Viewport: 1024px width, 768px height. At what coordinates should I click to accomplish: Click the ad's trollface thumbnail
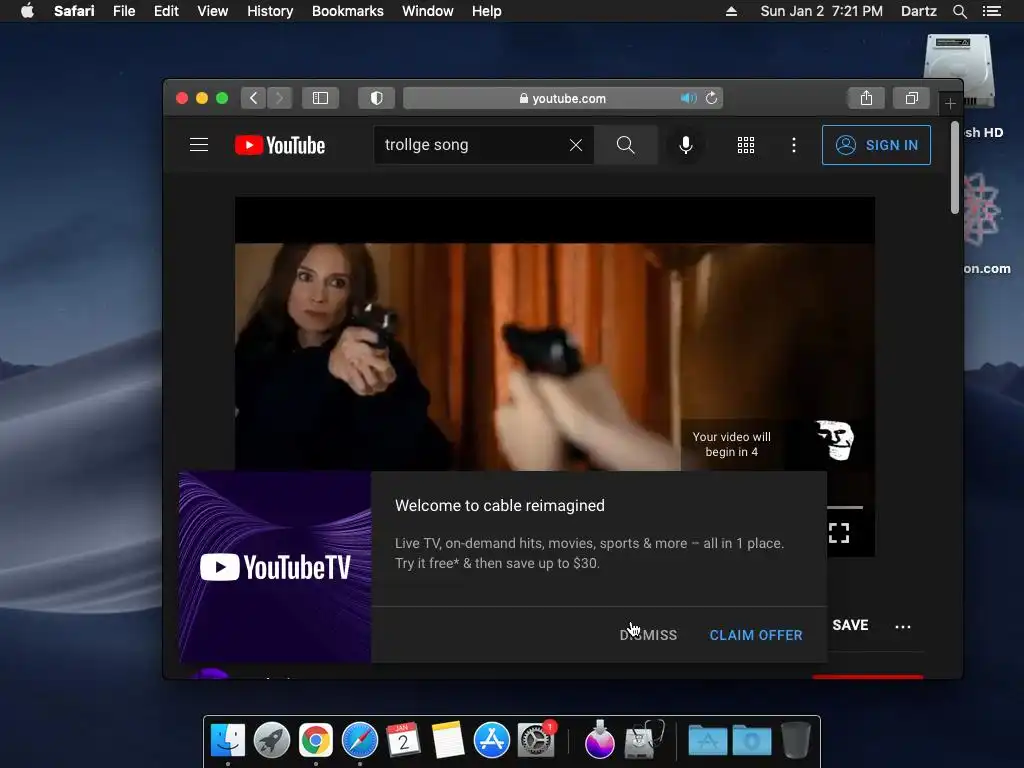tap(835, 440)
